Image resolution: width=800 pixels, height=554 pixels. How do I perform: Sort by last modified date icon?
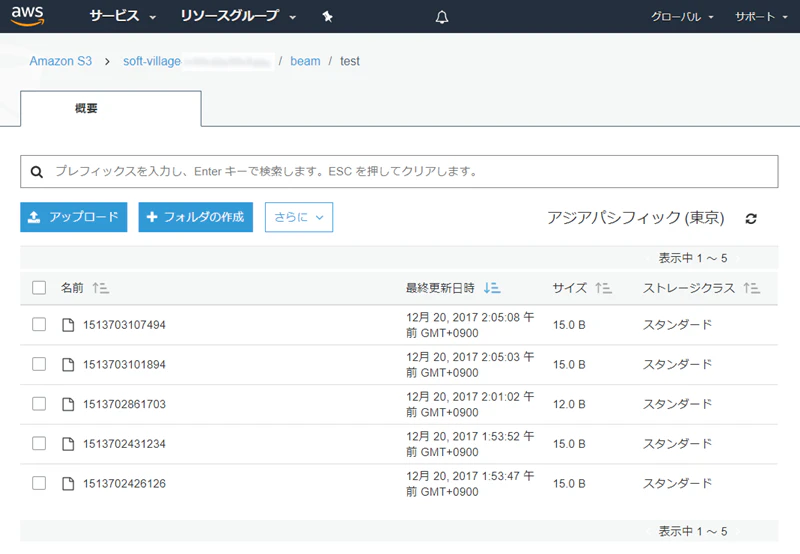click(x=492, y=288)
